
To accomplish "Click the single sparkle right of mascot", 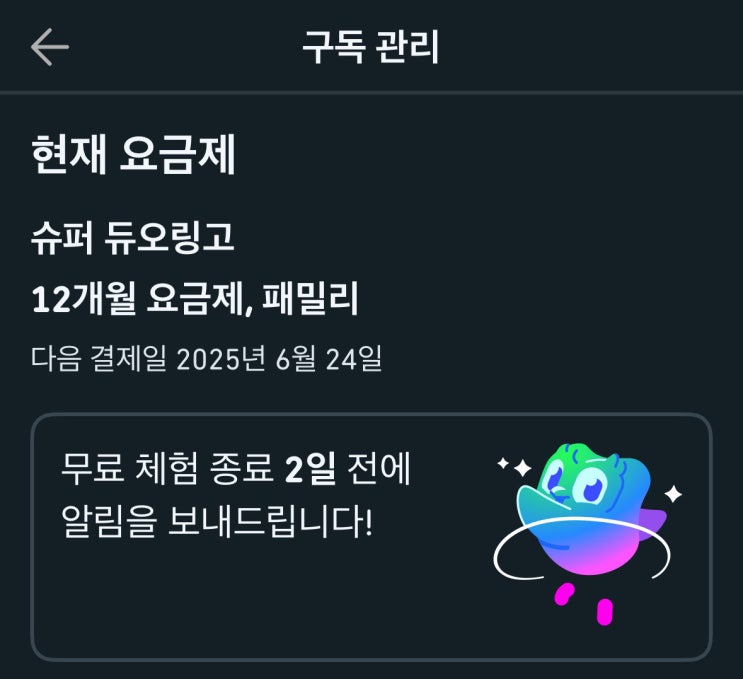I will pos(673,494).
